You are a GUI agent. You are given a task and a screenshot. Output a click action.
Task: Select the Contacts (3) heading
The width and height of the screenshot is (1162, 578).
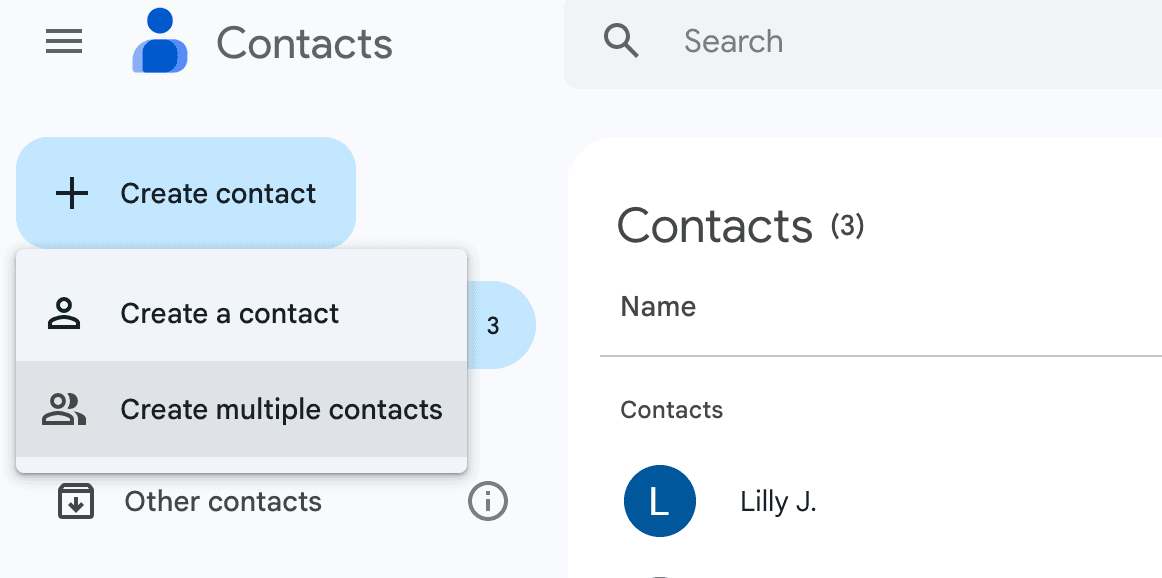(x=740, y=226)
